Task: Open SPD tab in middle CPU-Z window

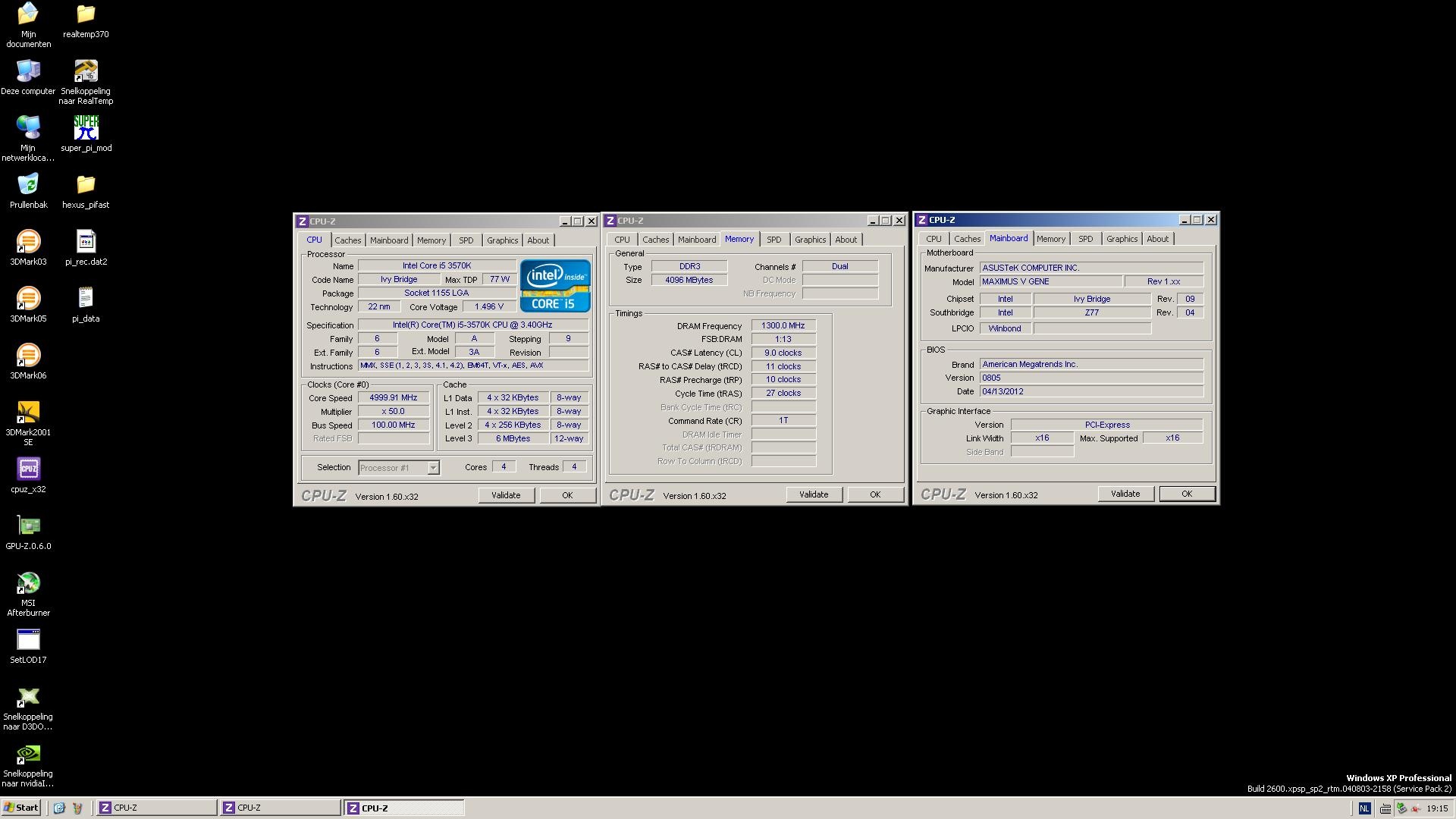Action: [x=773, y=240]
